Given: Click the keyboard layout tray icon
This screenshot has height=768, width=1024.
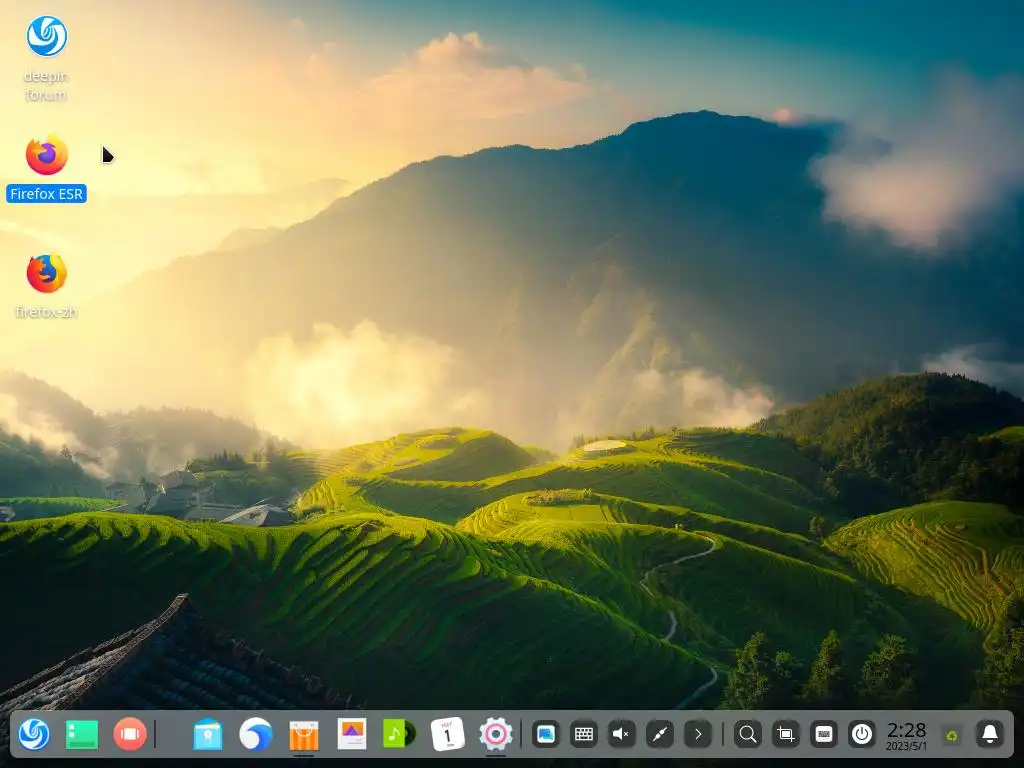Looking at the screenshot, I should pyautogui.click(x=824, y=735).
